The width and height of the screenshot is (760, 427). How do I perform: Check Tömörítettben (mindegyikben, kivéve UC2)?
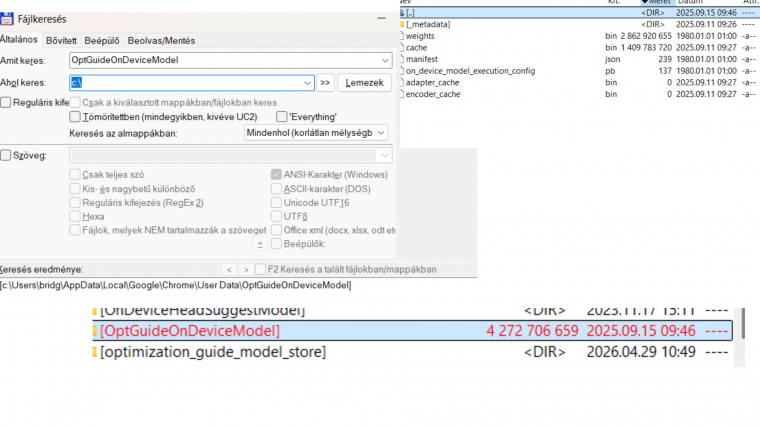75,117
